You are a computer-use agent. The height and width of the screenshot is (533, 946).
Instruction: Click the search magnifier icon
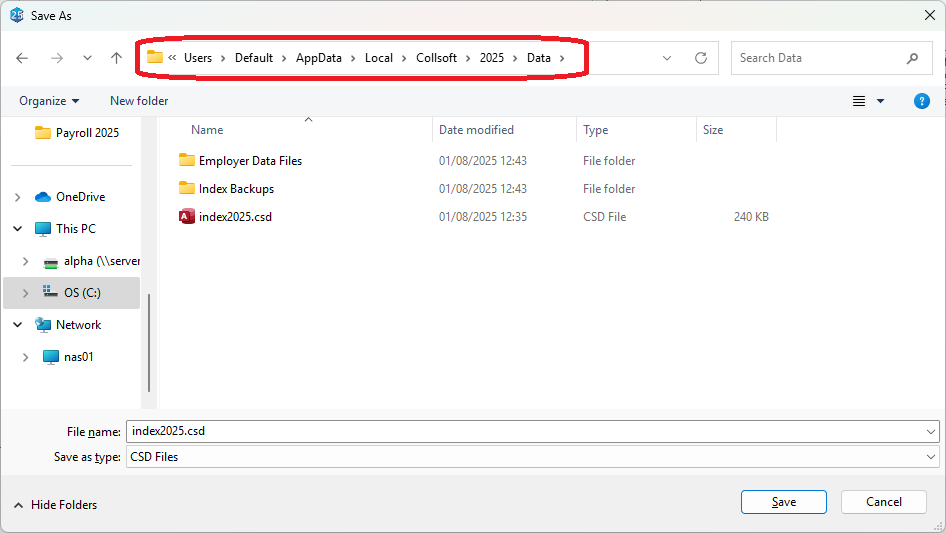point(912,58)
